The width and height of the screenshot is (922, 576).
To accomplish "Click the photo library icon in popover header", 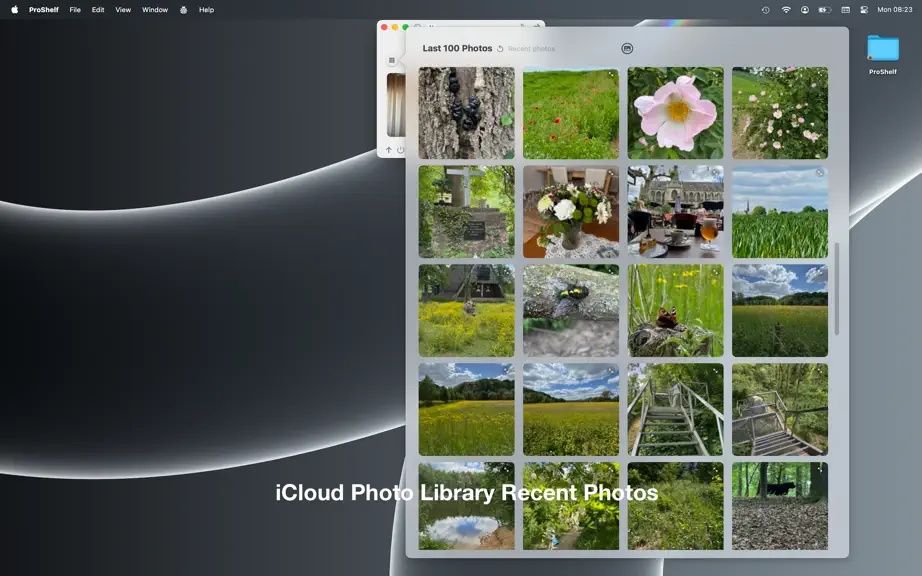I will 627,49.
